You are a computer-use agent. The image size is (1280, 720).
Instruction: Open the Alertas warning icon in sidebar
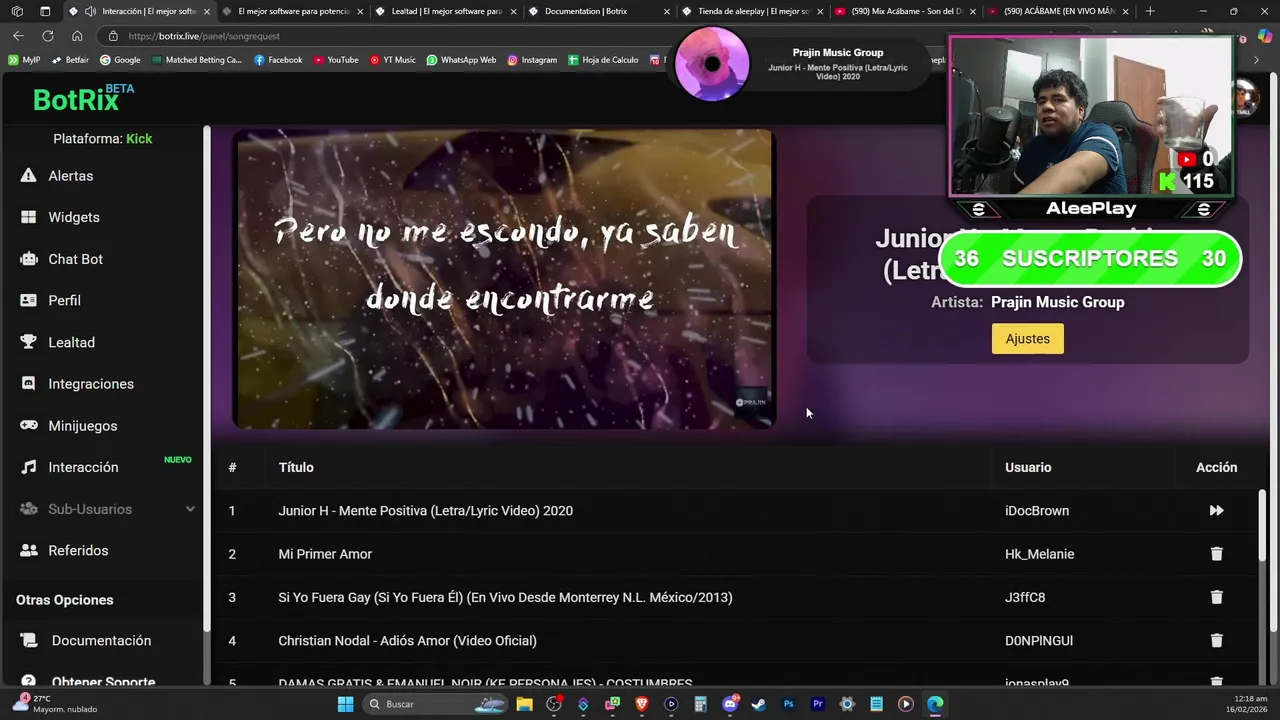[29, 176]
